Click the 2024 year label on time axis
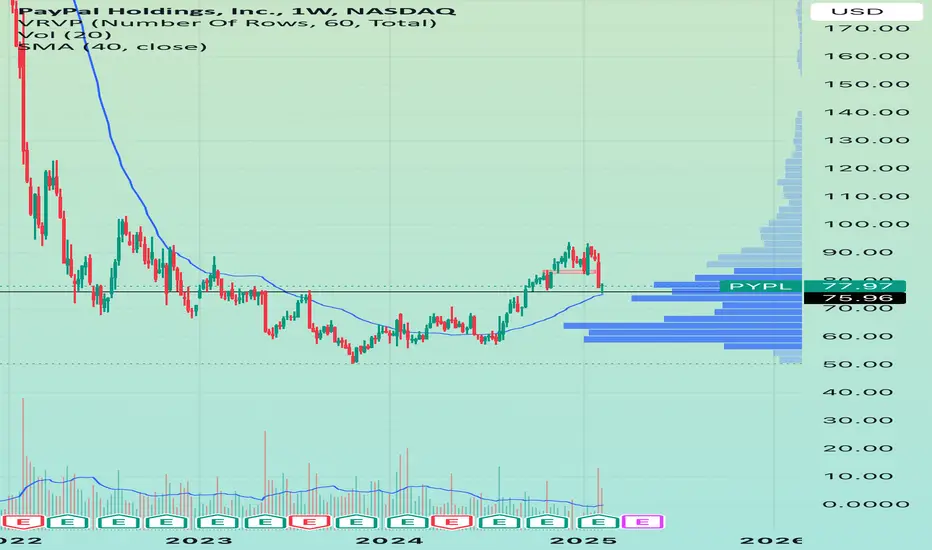Viewport: 932px width, 550px height. (x=389, y=540)
